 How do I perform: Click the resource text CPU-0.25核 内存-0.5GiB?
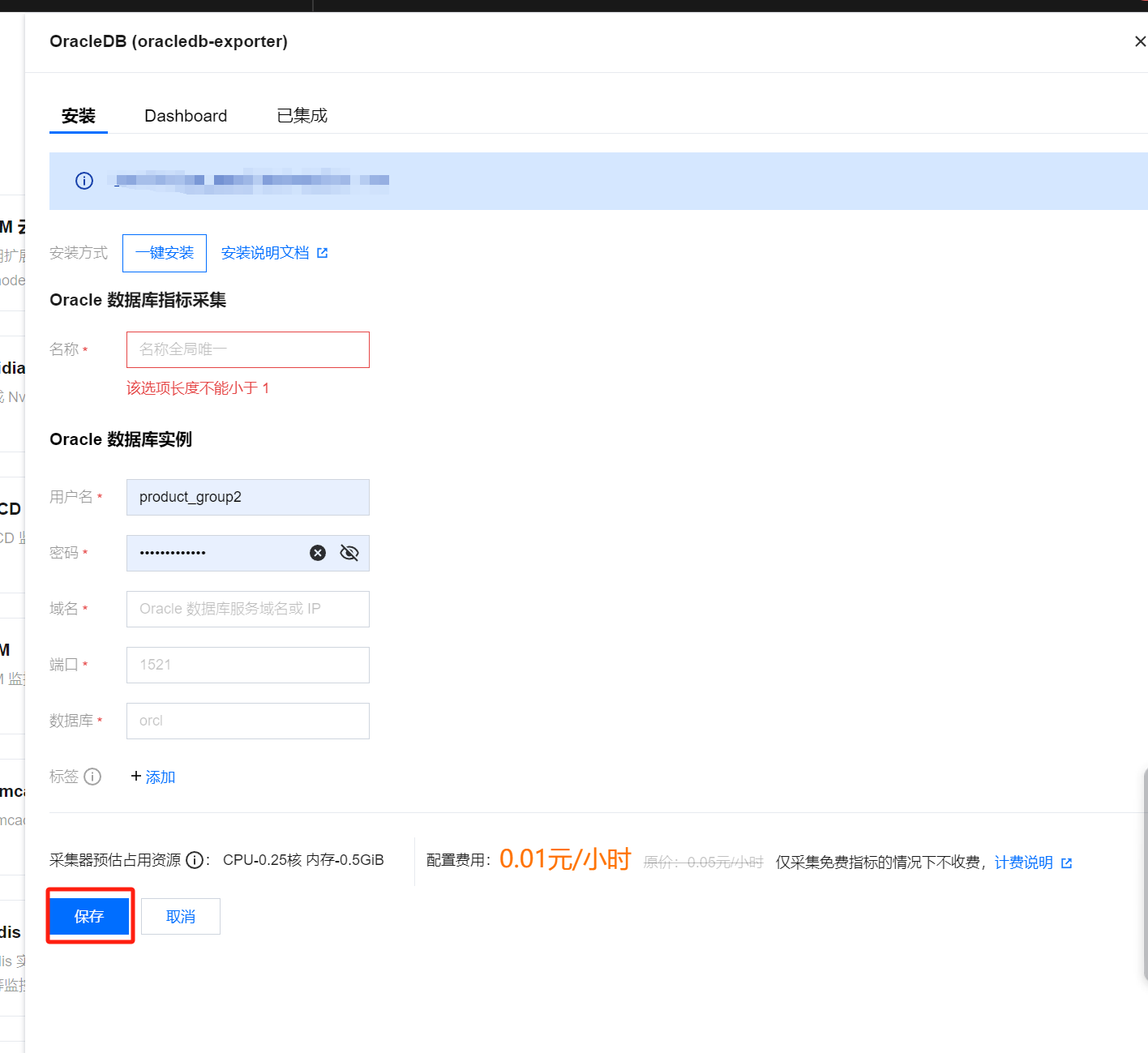[303, 860]
